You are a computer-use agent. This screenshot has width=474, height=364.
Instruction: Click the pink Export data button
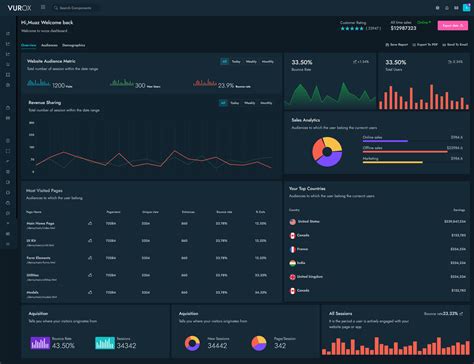point(453,25)
